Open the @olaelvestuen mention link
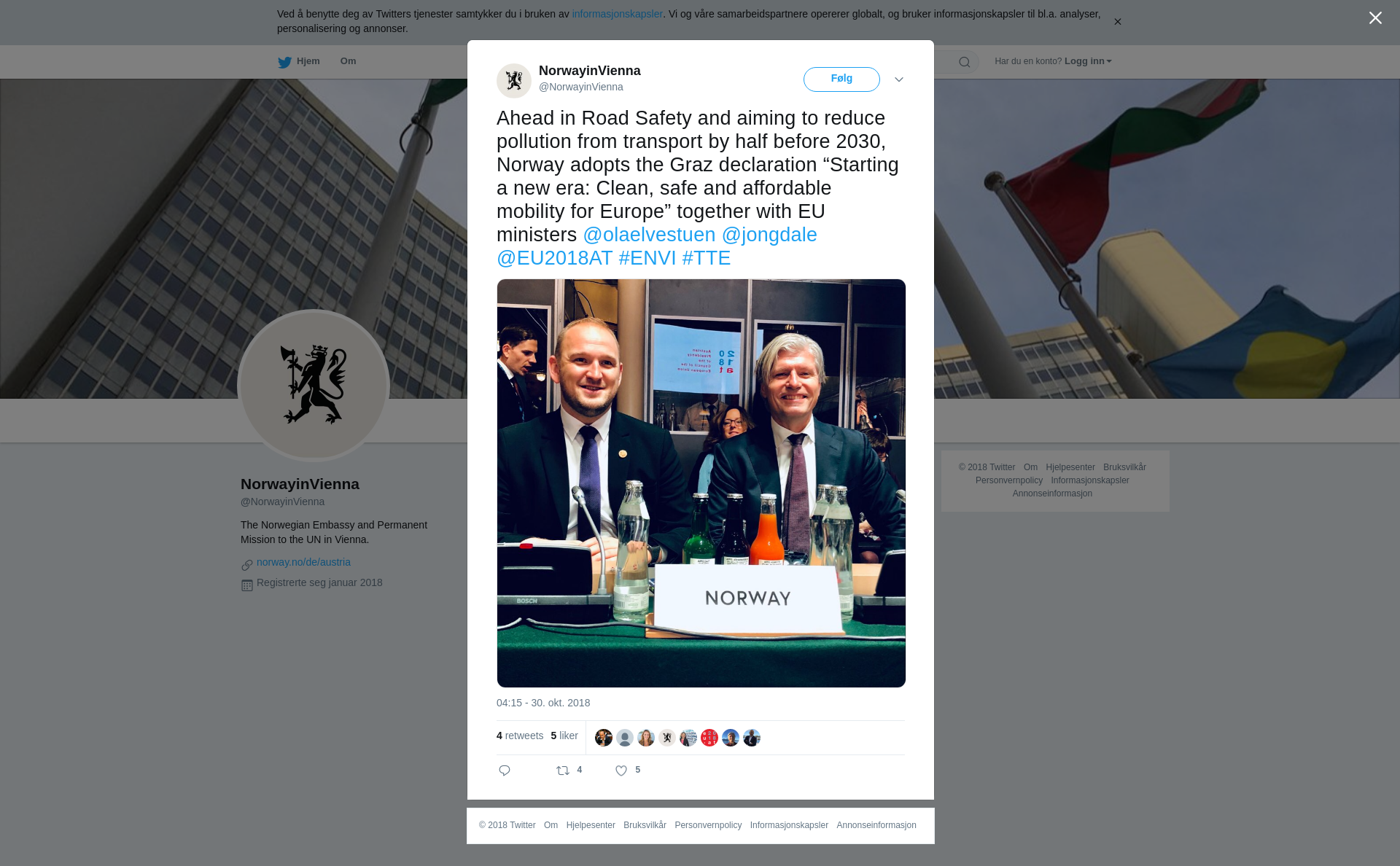This screenshot has height=866, width=1400. pos(649,235)
